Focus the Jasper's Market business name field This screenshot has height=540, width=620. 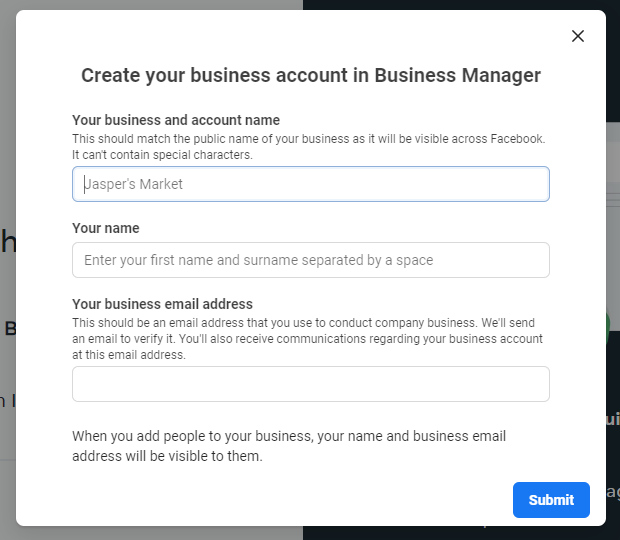[310, 184]
